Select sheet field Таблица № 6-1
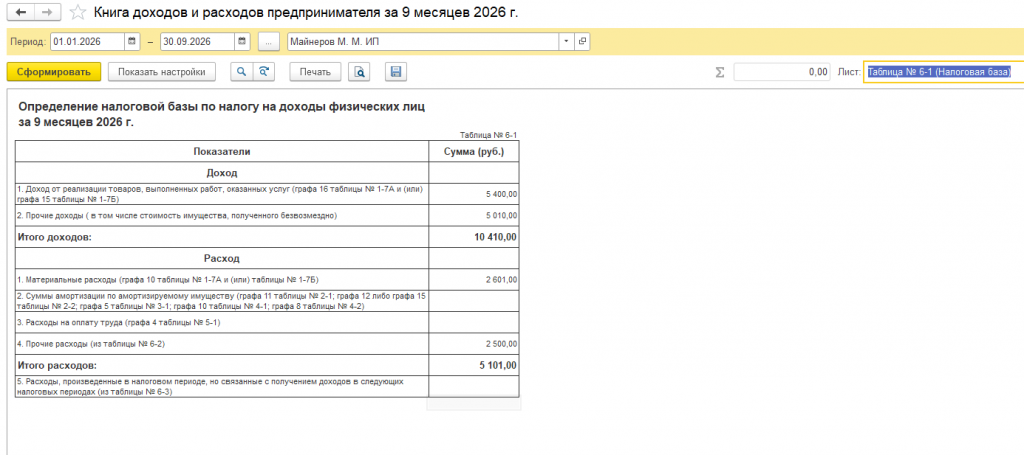Viewport: 1024px width, 455px height. click(x=943, y=72)
